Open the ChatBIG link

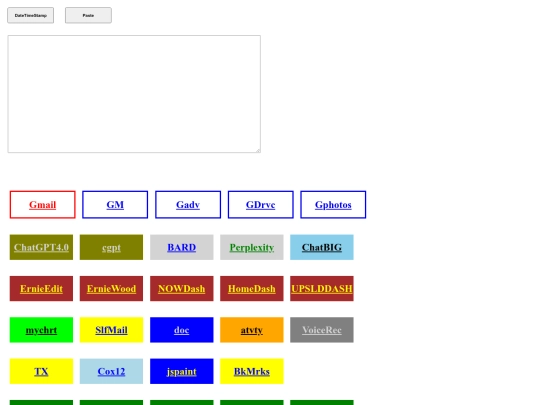click(x=322, y=247)
